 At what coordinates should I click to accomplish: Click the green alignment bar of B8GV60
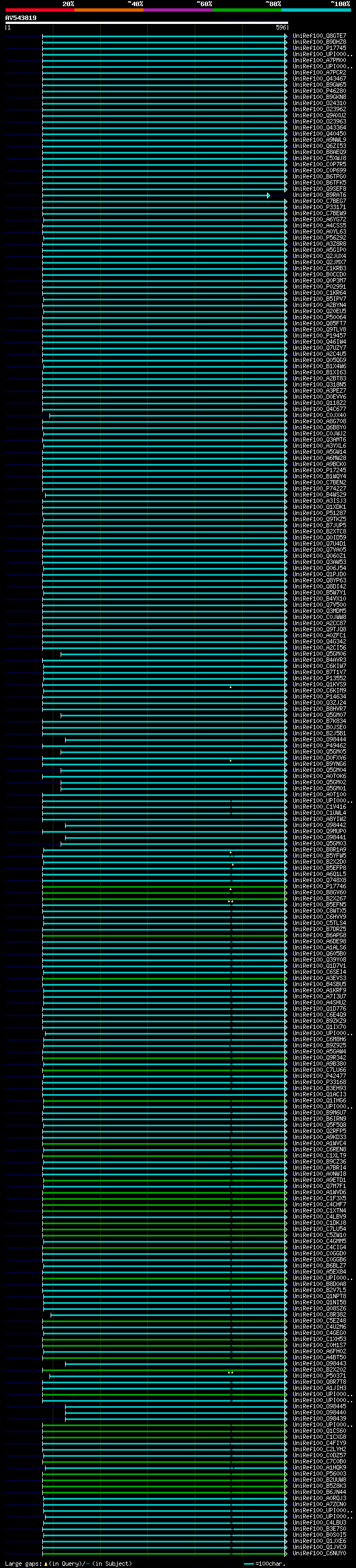click(164, 892)
